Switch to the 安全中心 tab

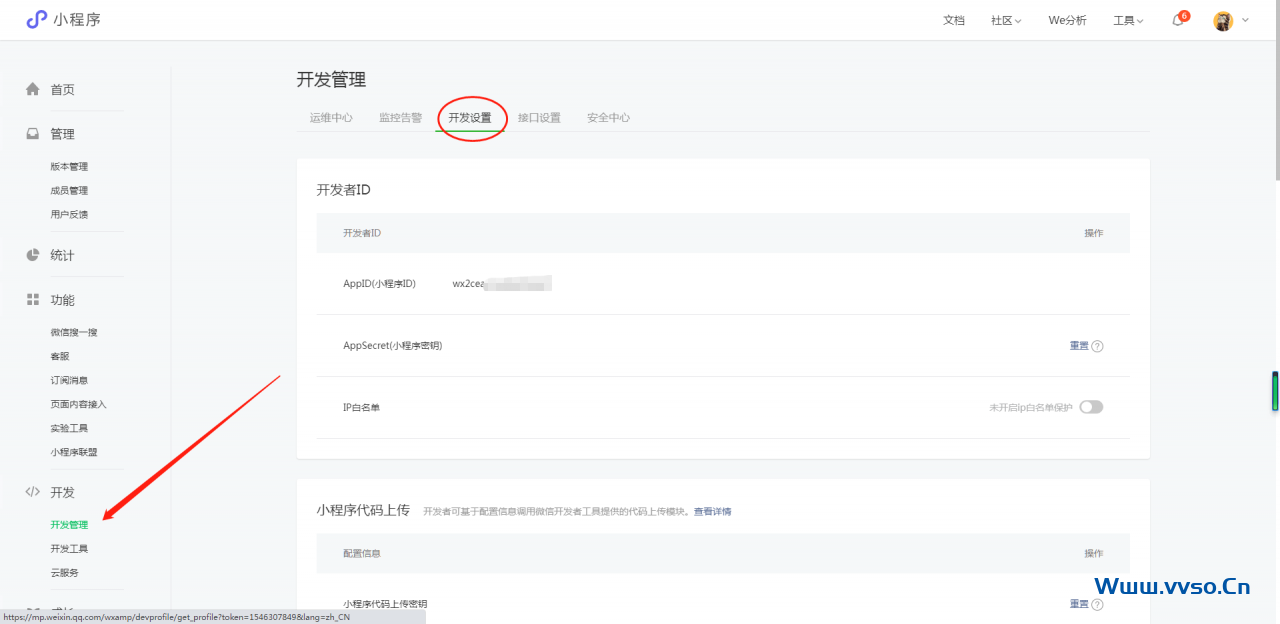608,118
